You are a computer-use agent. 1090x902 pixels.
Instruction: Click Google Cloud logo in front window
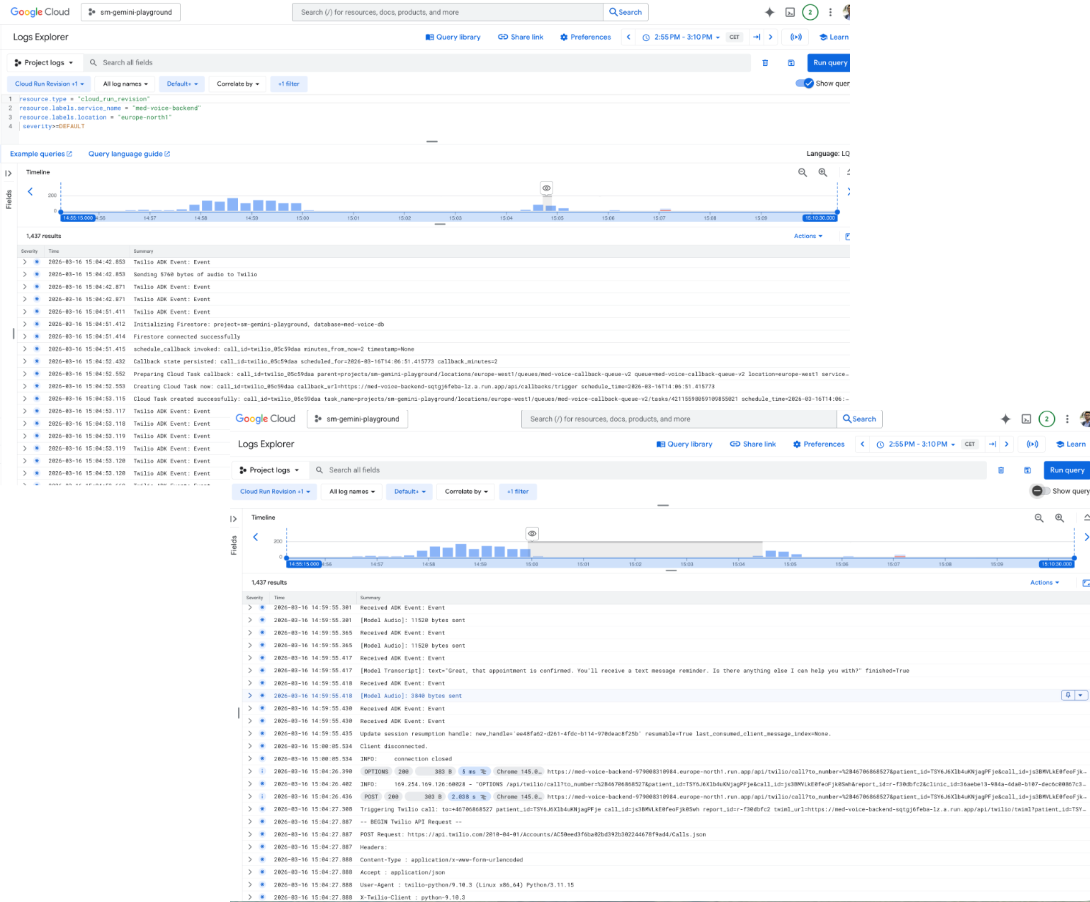tap(266, 418)
